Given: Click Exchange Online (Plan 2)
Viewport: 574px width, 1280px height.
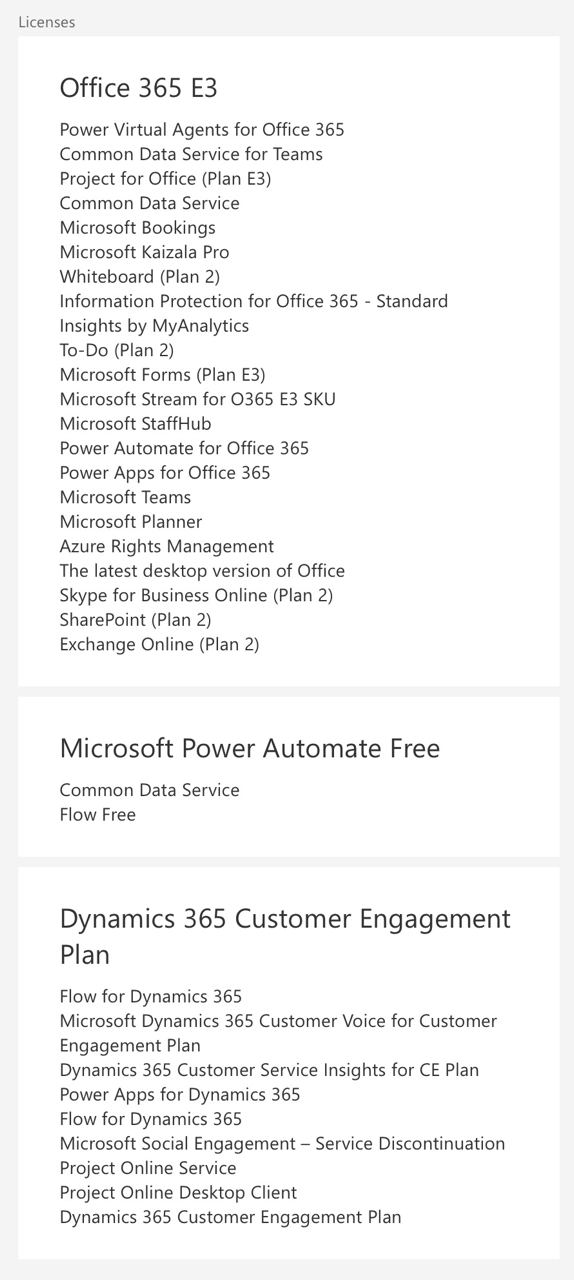Looking at the screenshot, I should pyautogui.click(x=159, y=645).
